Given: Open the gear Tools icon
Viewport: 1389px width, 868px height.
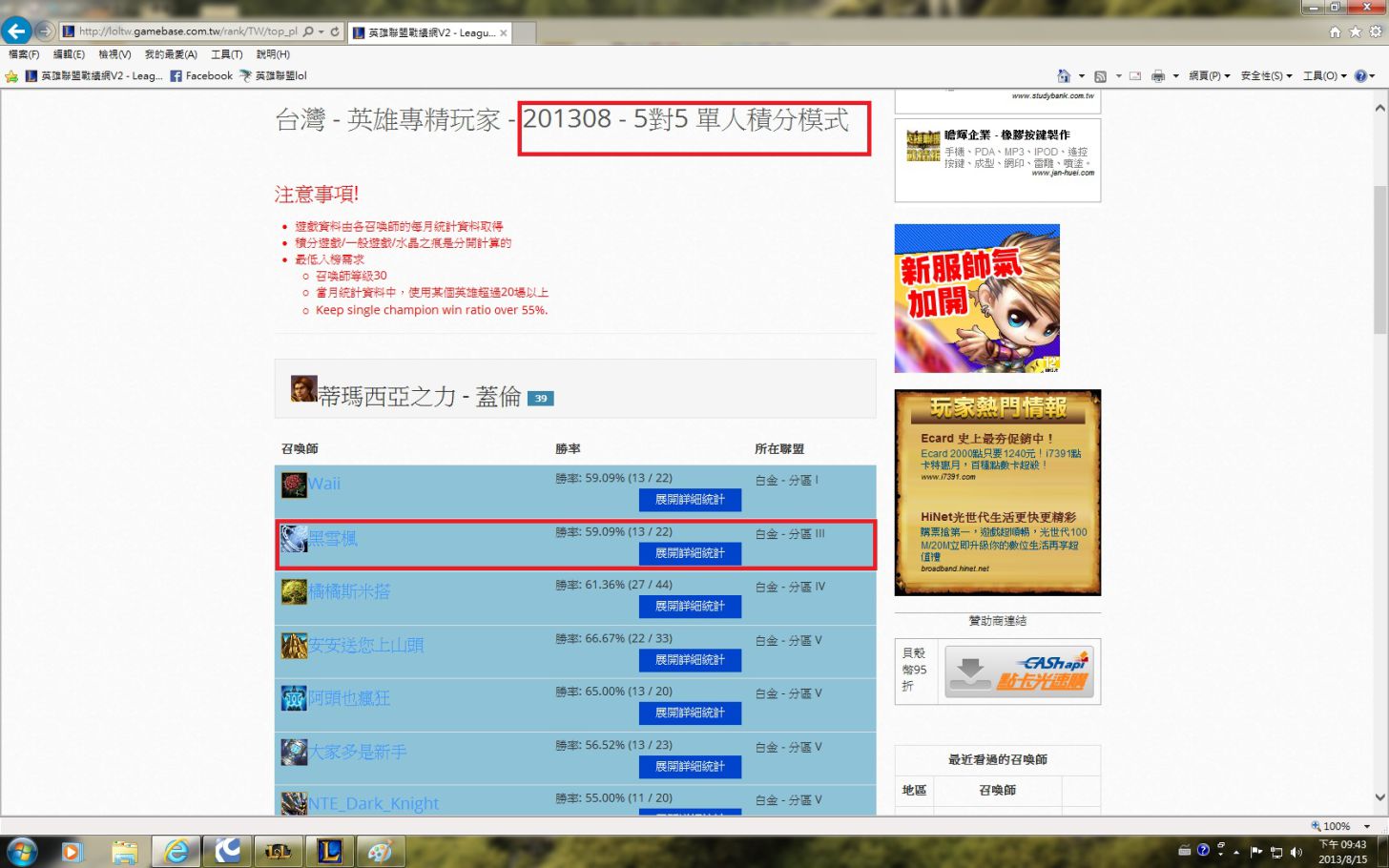Looking at the screenshot, I should pyautogui.click(x=1376, y=31).
